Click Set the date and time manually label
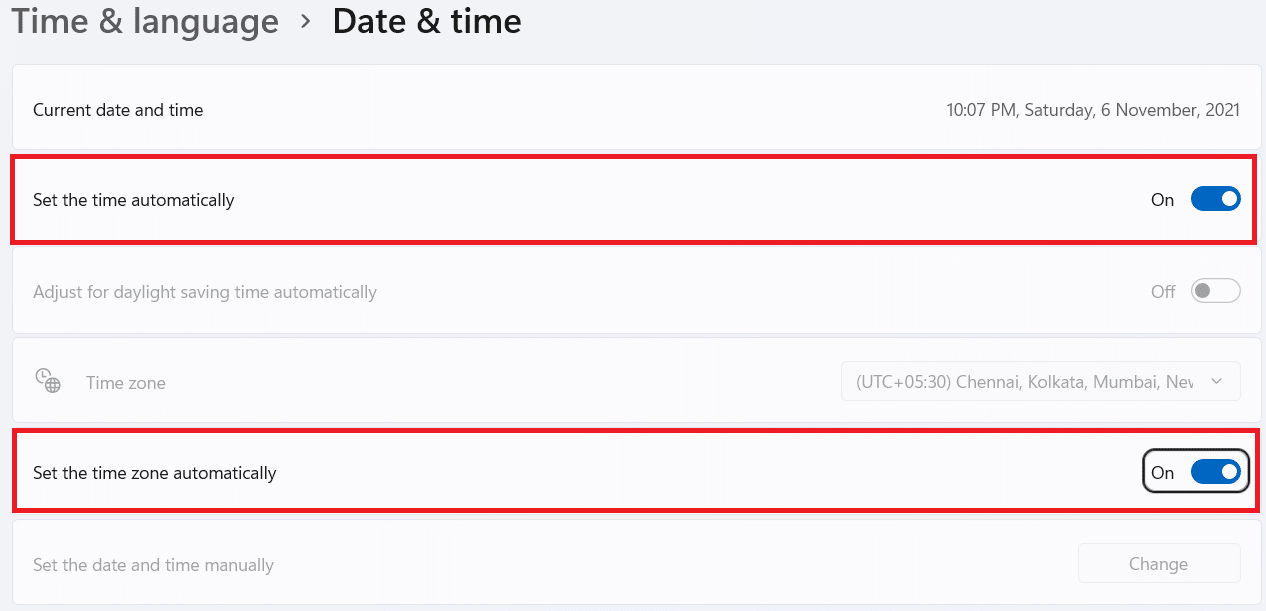This screenshot has width=1266, height=611. 153,565
